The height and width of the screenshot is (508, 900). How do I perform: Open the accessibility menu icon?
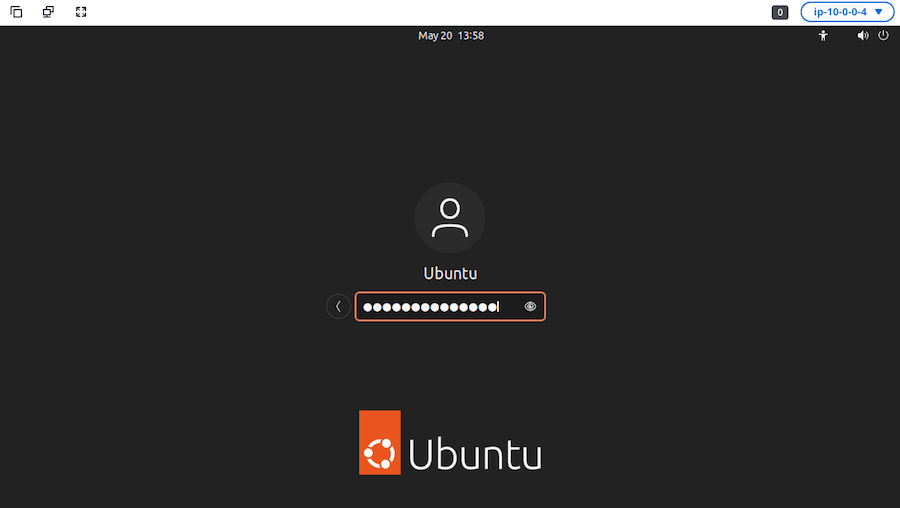(x=823, y=36)
